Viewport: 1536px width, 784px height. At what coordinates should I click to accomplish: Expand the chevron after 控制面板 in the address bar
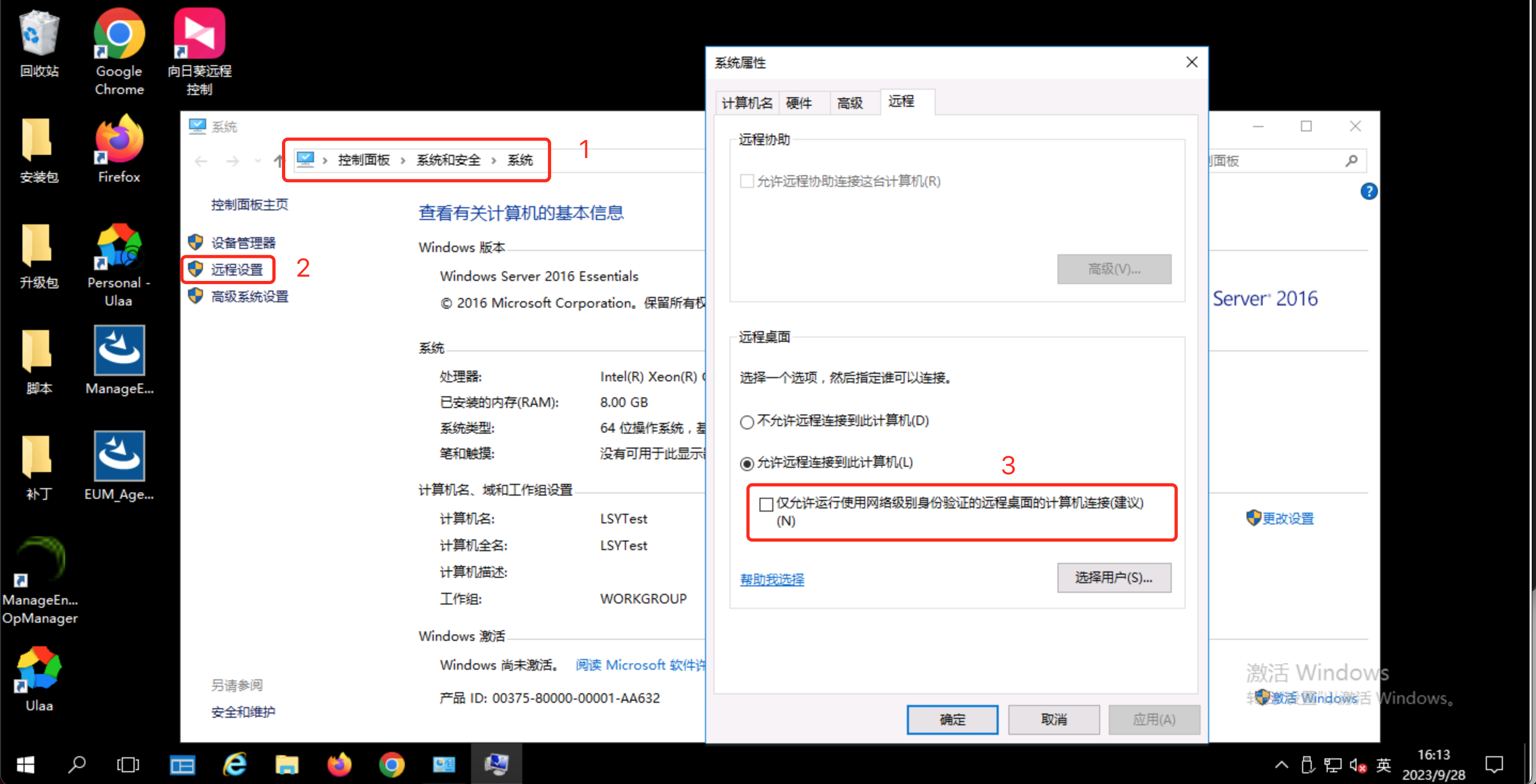pyautogui.click(x=403, y=160)
